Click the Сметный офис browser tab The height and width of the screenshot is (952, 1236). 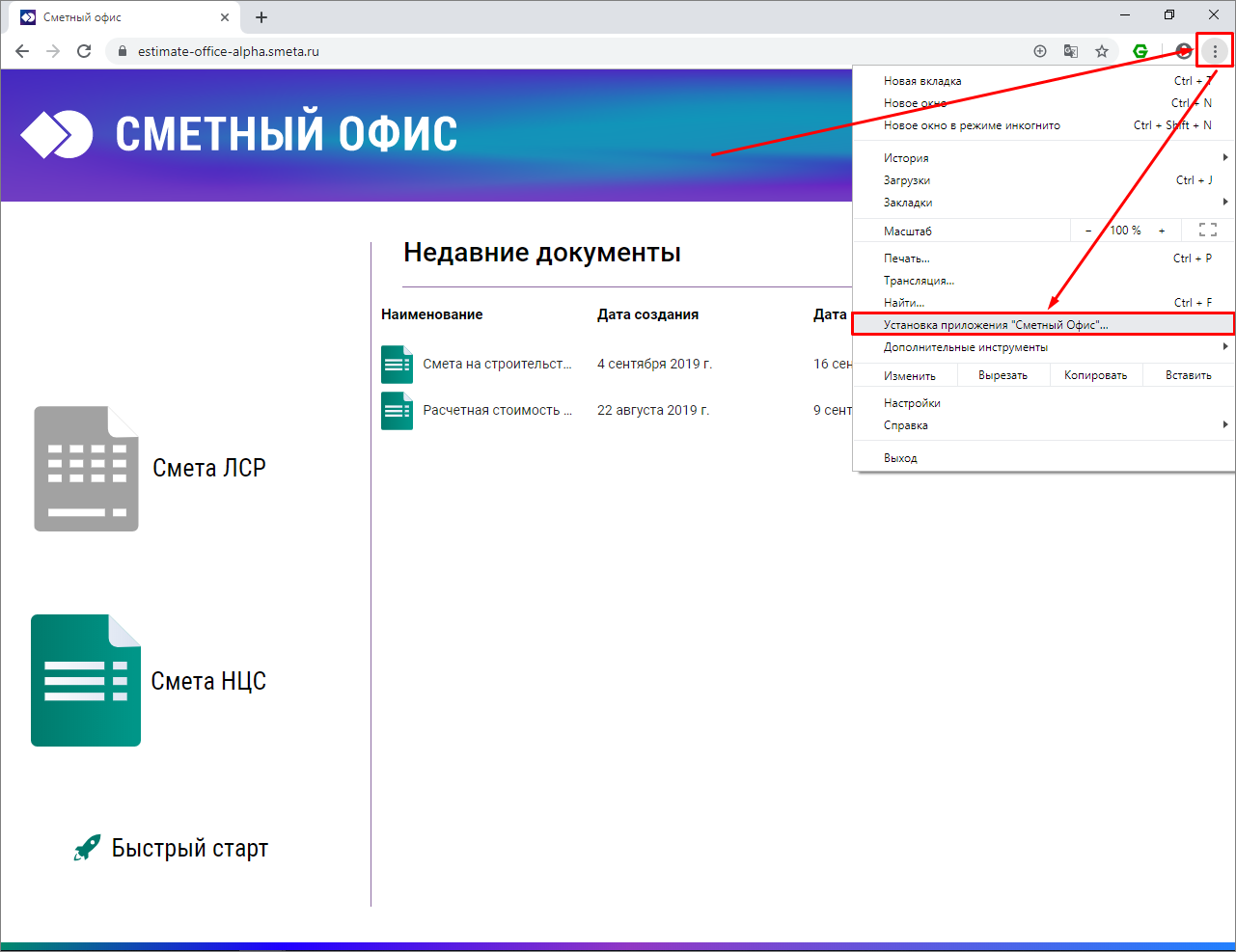[122, 17]
